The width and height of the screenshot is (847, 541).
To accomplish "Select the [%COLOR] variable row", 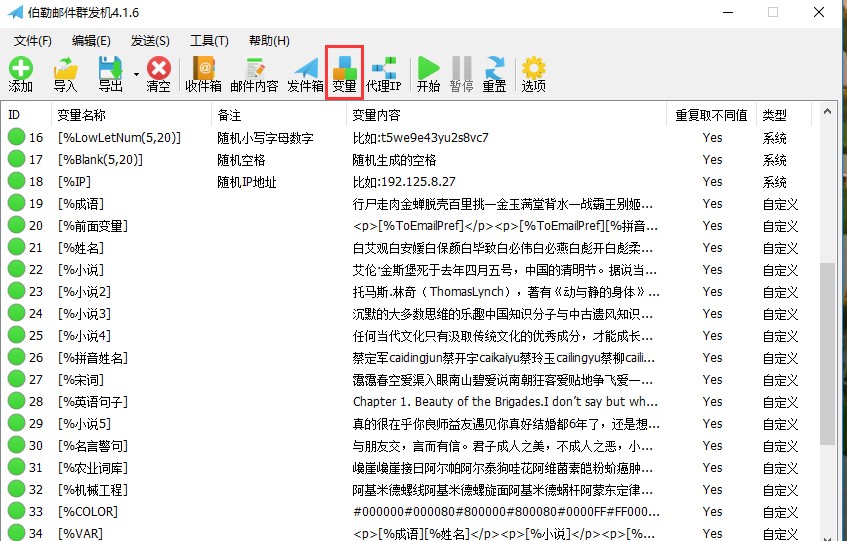I will coord(406,511).
